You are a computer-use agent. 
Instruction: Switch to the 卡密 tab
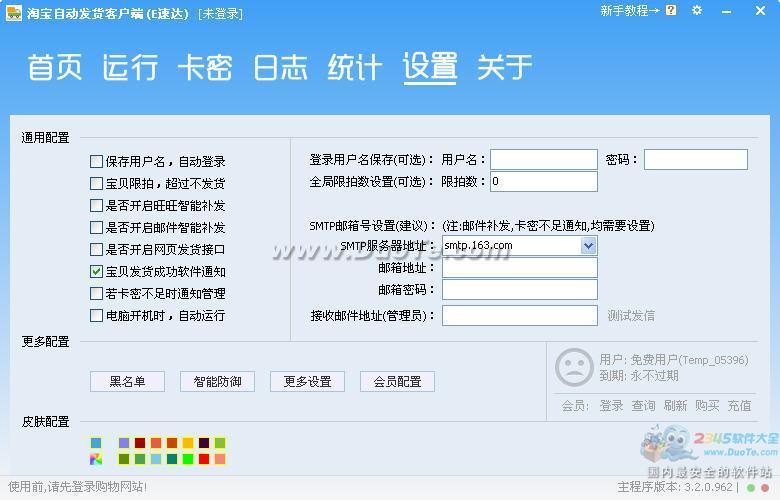(x=205, y=67)
